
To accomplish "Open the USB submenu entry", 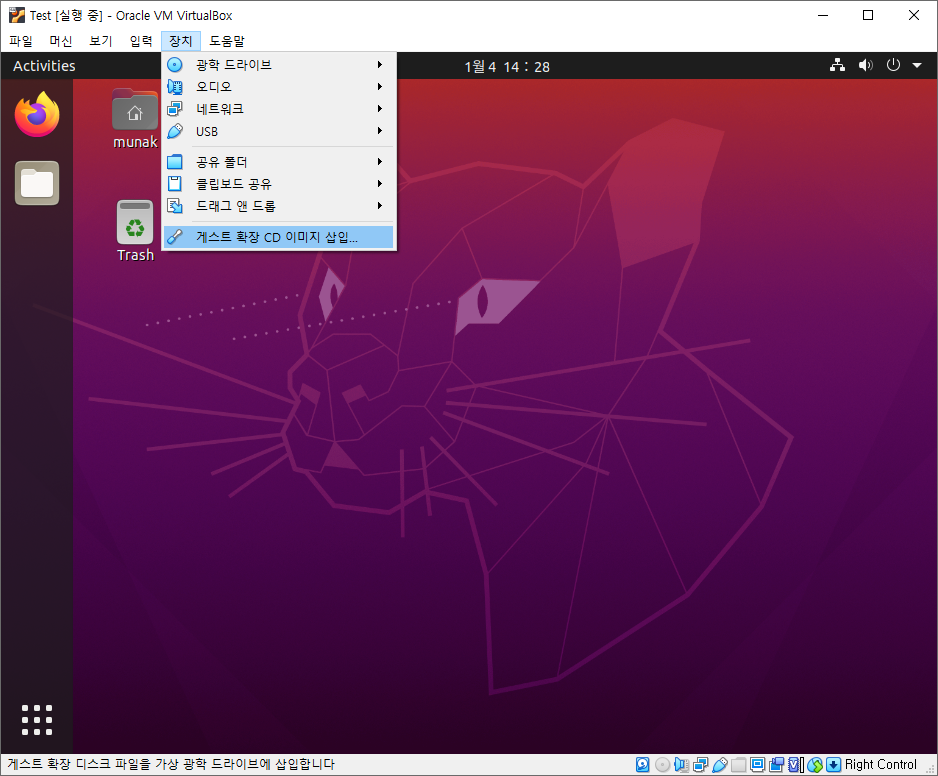I will click(278, 131).
